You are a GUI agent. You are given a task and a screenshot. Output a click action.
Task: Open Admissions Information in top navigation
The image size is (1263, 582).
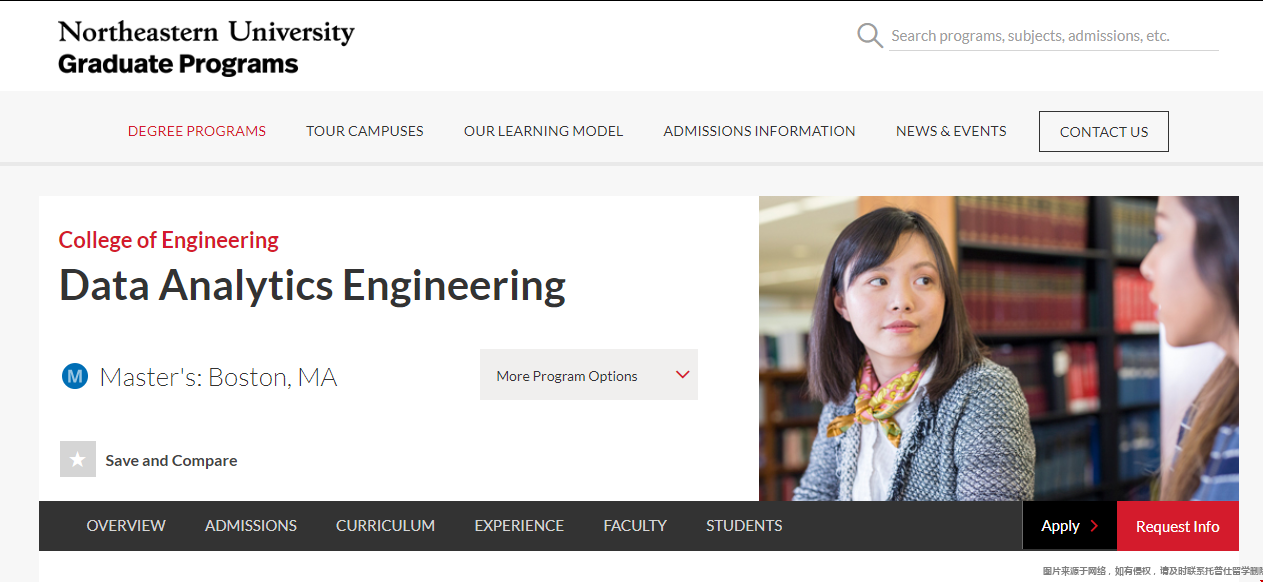pos(759,131)
